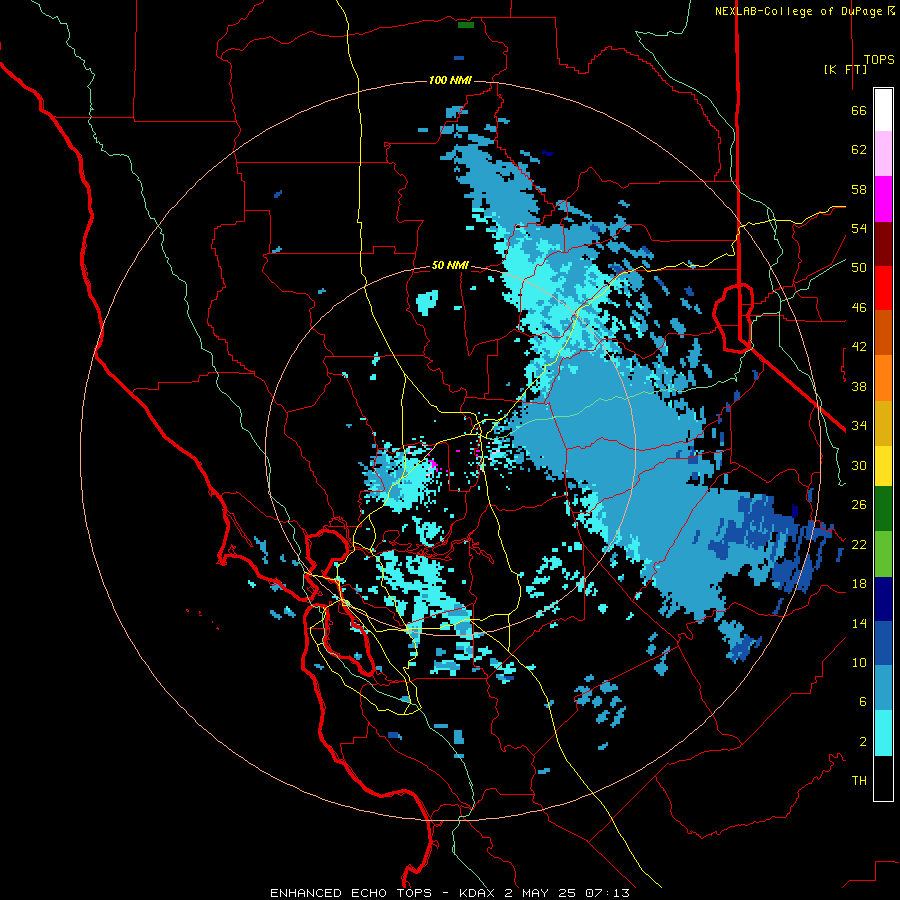The image size is (900, 900).
Task: Click the legend value 54
Action: (x=859, y=228)
